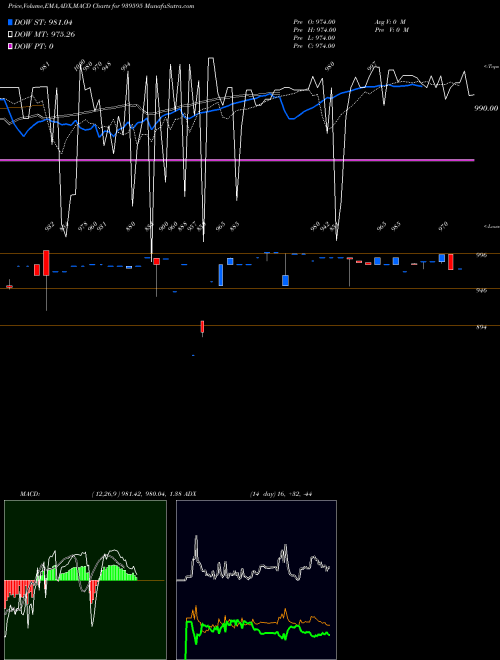
Task: Click the 894 candlestick axis label
Action: [x=482, y=327]
